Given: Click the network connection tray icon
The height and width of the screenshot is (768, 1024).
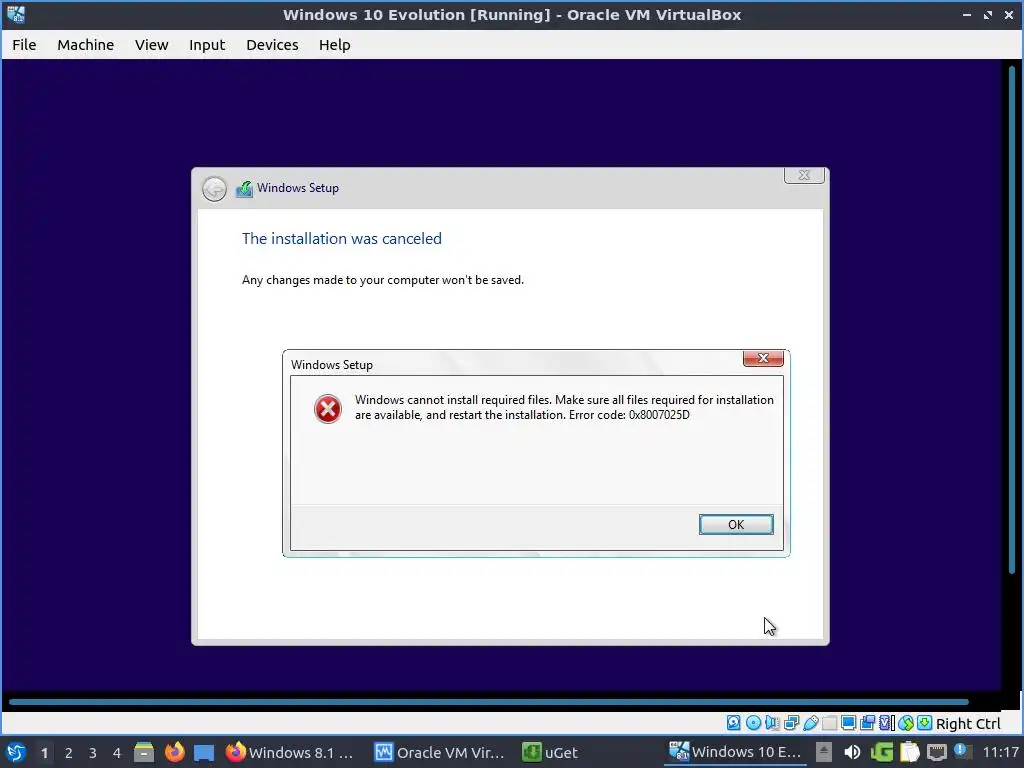Looking at the screenshot, I should pyautogui.click(x=936, y=752).
